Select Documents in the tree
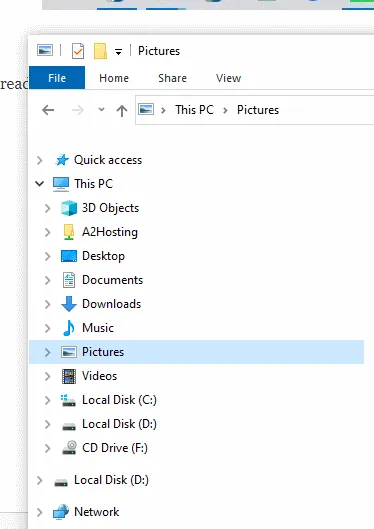Image resolution: width=374 pixels, height=529 pixels. [x=112, y=280]
